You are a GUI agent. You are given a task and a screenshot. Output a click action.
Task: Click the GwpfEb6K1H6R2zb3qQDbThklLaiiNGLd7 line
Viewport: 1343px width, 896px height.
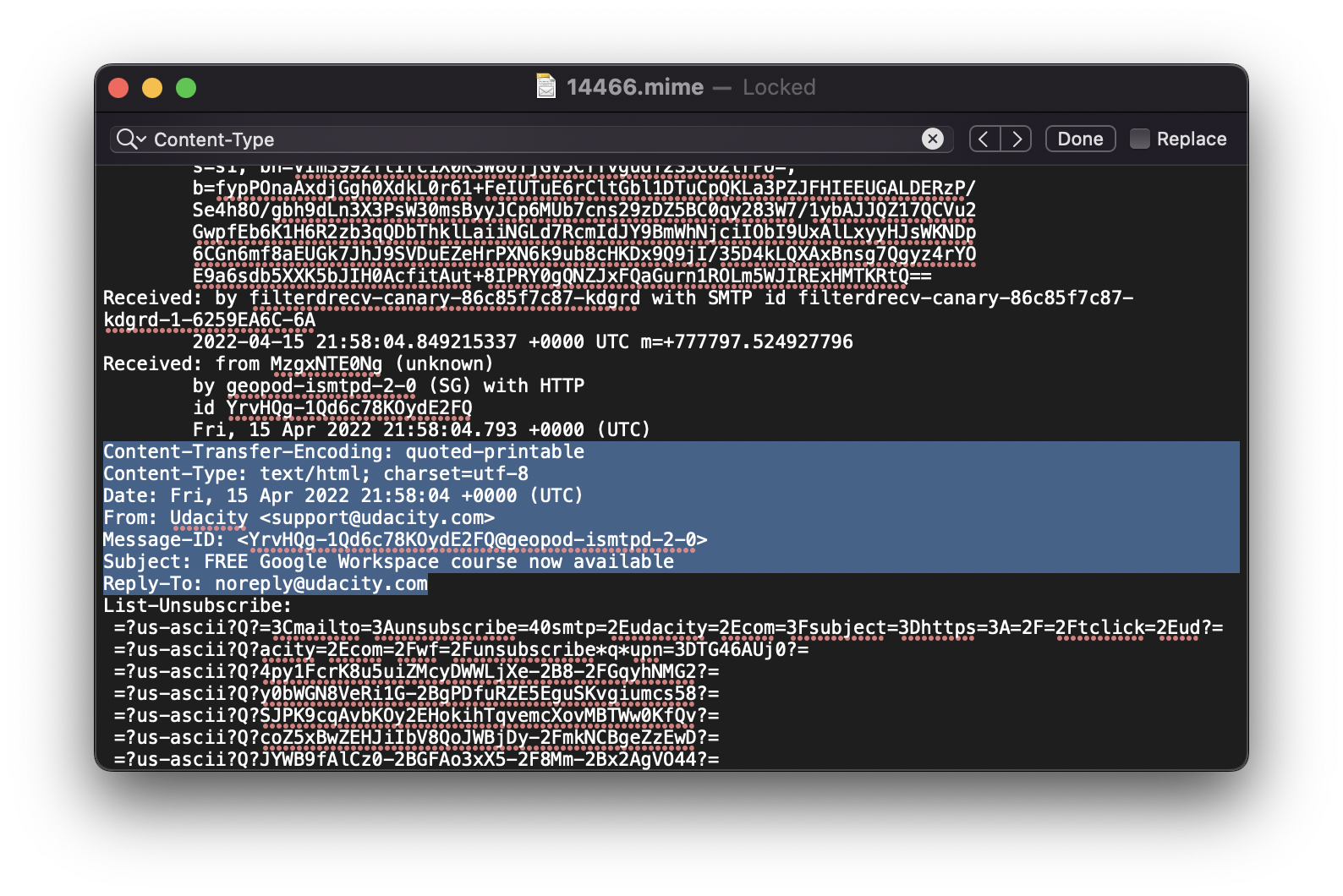tap(584, 232)
